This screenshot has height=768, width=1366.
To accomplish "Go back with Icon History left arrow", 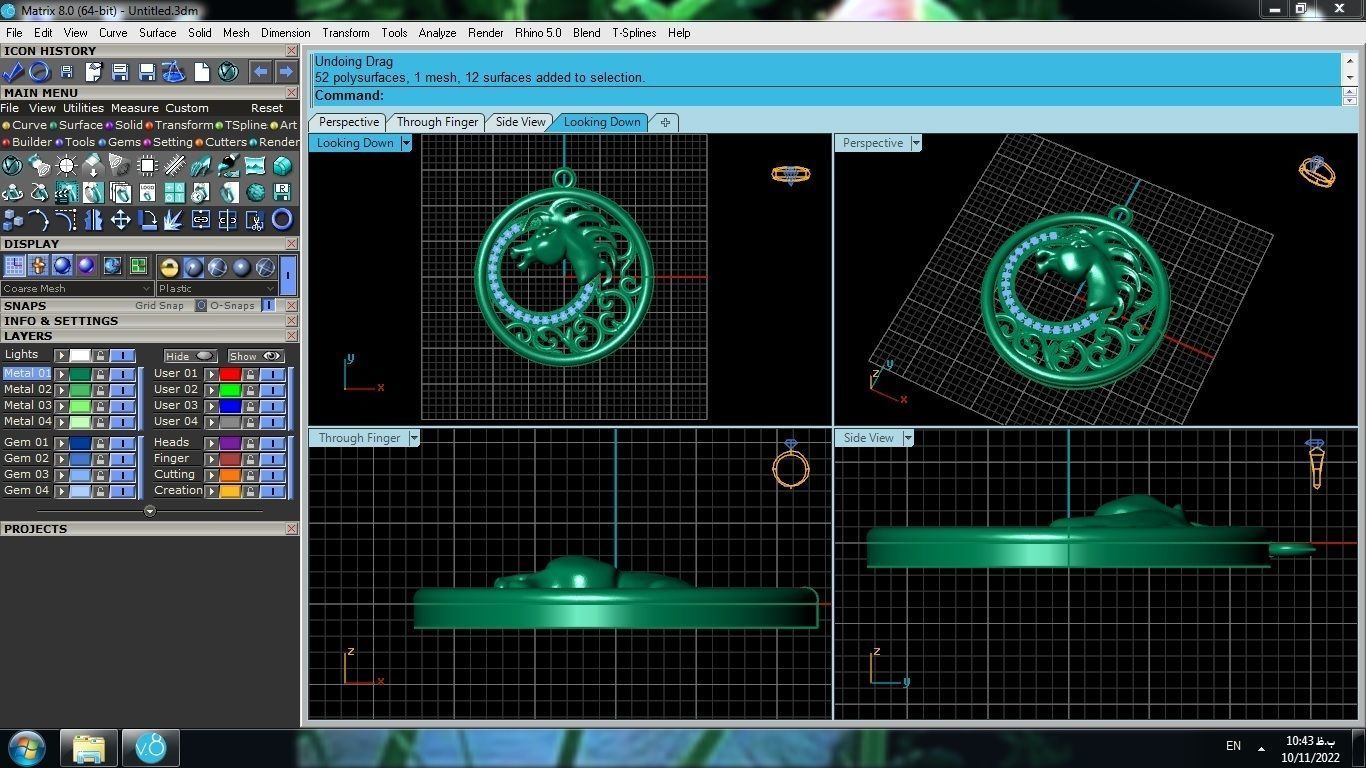I will (260, 72).
